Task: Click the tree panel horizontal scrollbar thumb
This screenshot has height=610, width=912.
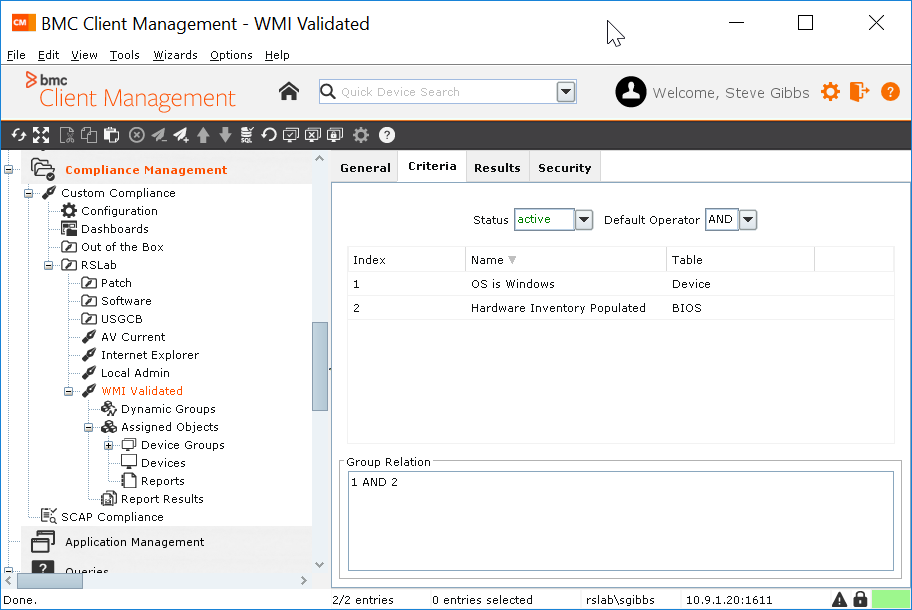Action: [x=50, y=580]
